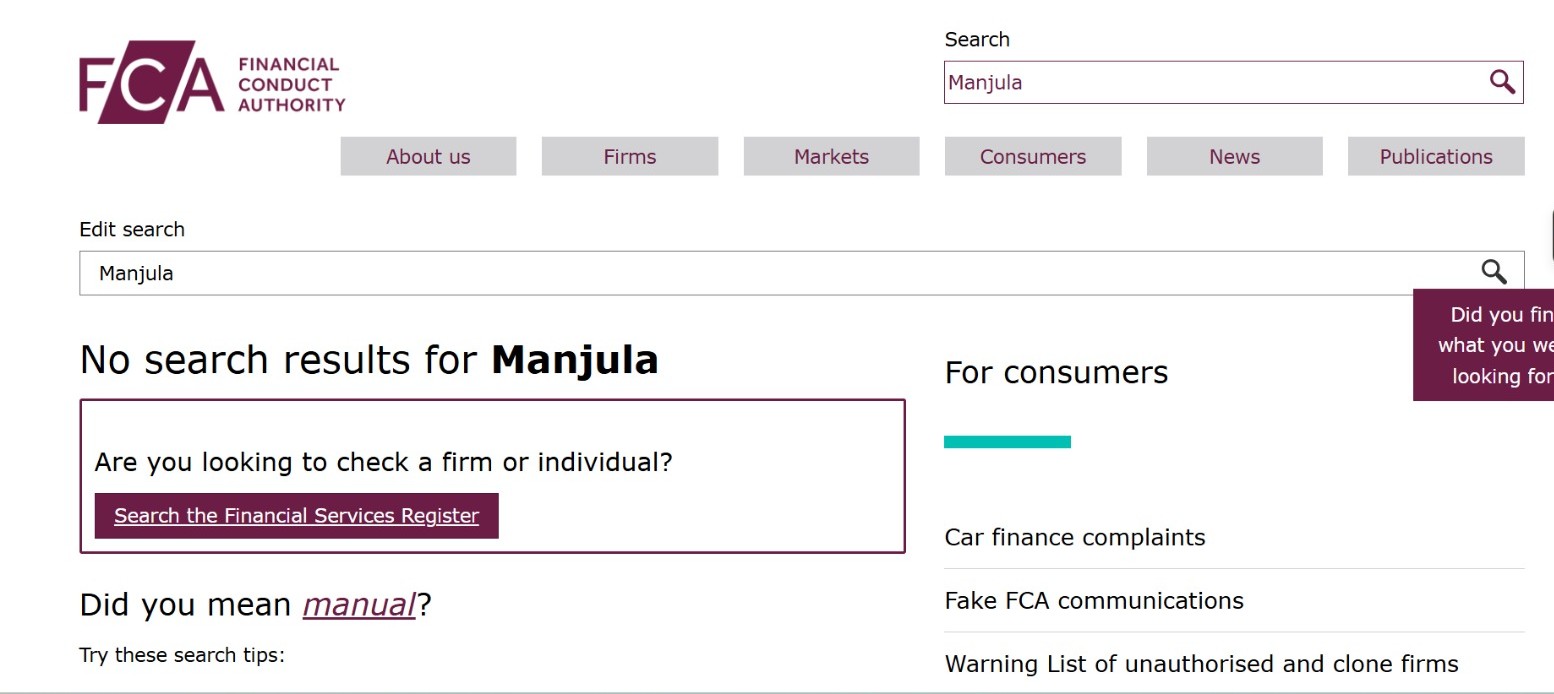The image size is (1554, 694).
Task: Open the News menu
Action: (x=1234, y=157)
